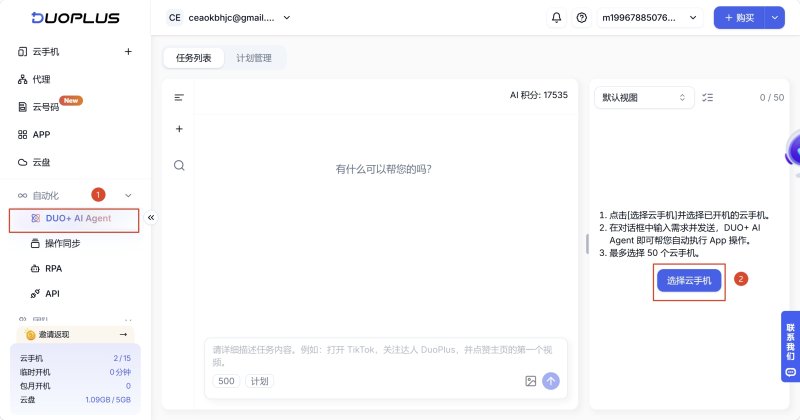Screen dimensions: 800x420
Task: Open the 默认视图 view dropdown
Action: coord(644,97)
